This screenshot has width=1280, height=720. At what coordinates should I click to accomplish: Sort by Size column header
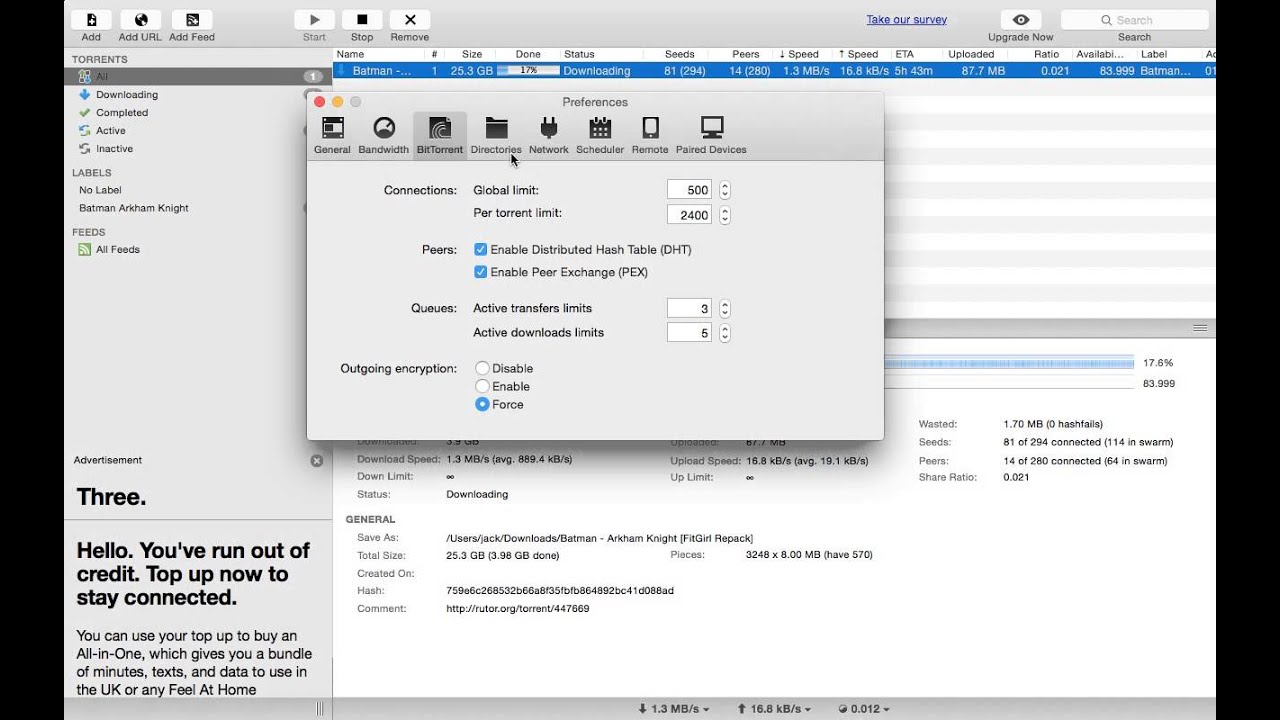472,54
